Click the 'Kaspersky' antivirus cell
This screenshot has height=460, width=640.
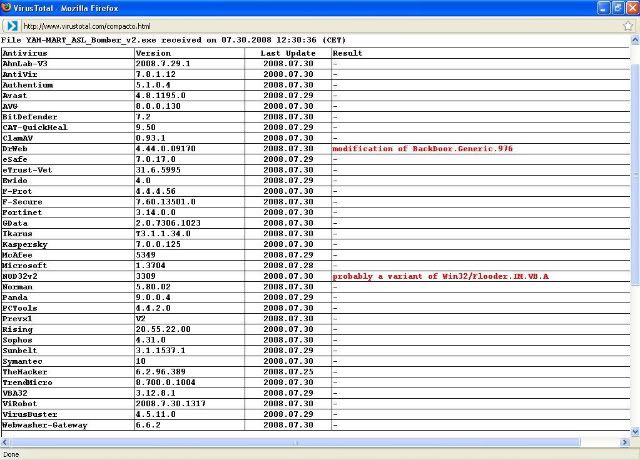click(x=68, y=244)
